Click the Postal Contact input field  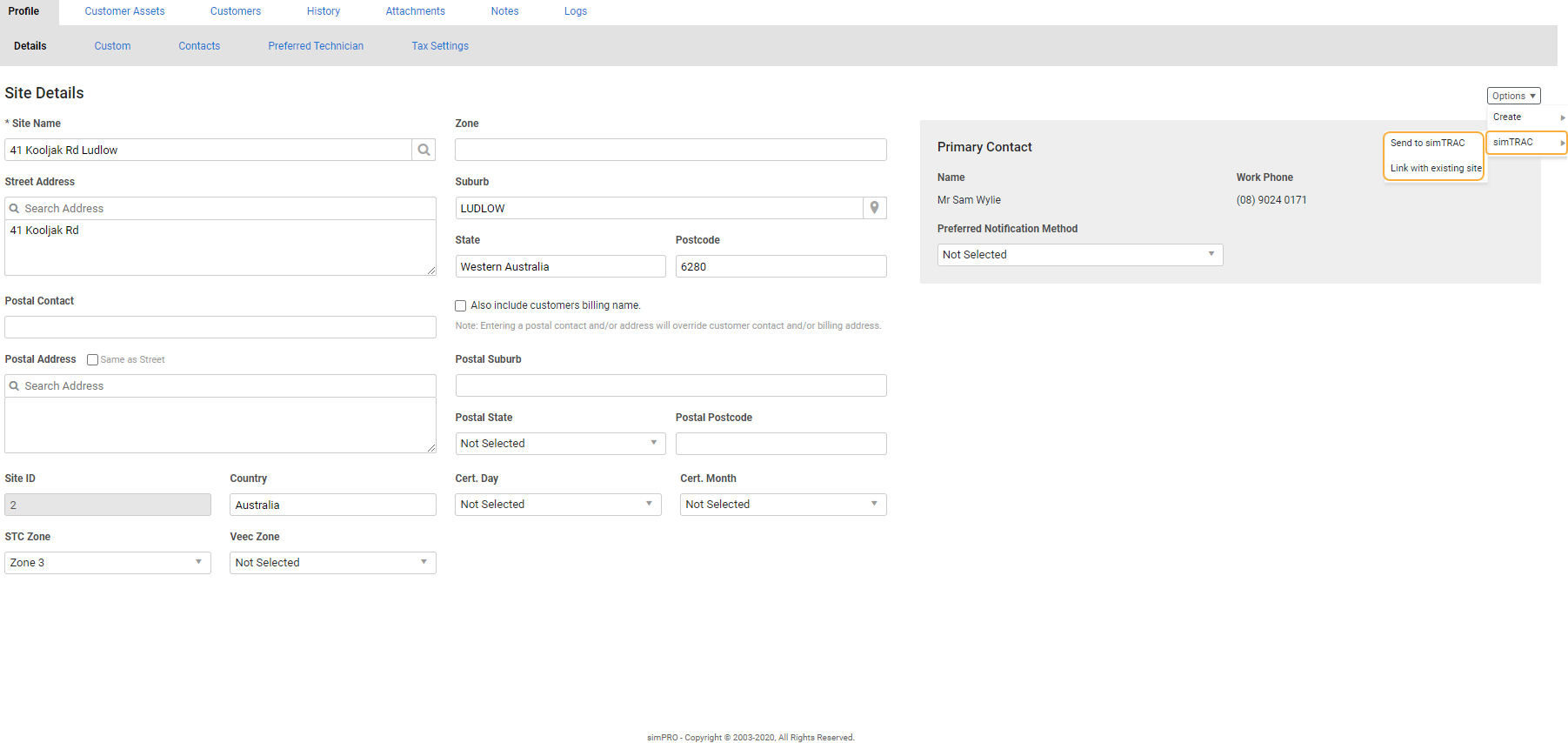pos(220,327)
